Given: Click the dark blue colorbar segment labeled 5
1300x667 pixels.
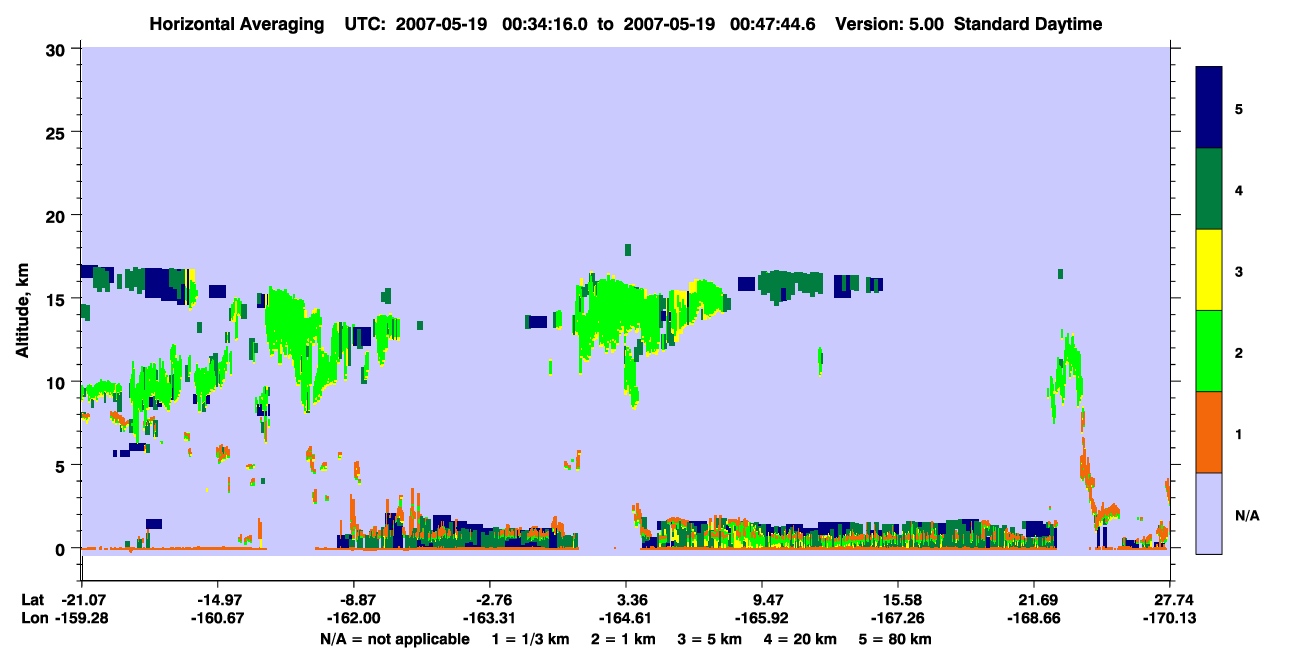Looking at the screenshot, I should pos(1210,108).
